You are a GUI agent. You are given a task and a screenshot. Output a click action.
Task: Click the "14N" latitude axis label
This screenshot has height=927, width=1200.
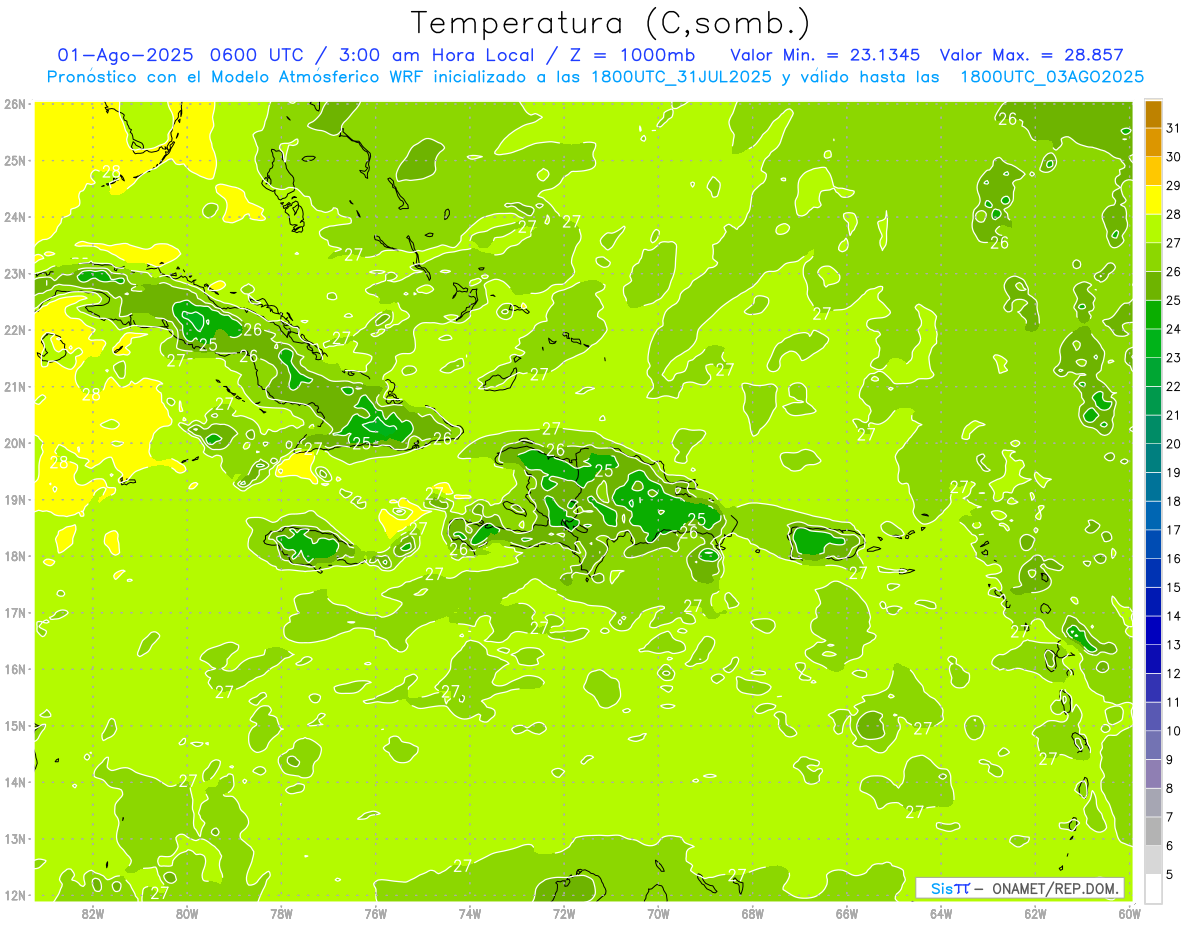tap(15, 782)
